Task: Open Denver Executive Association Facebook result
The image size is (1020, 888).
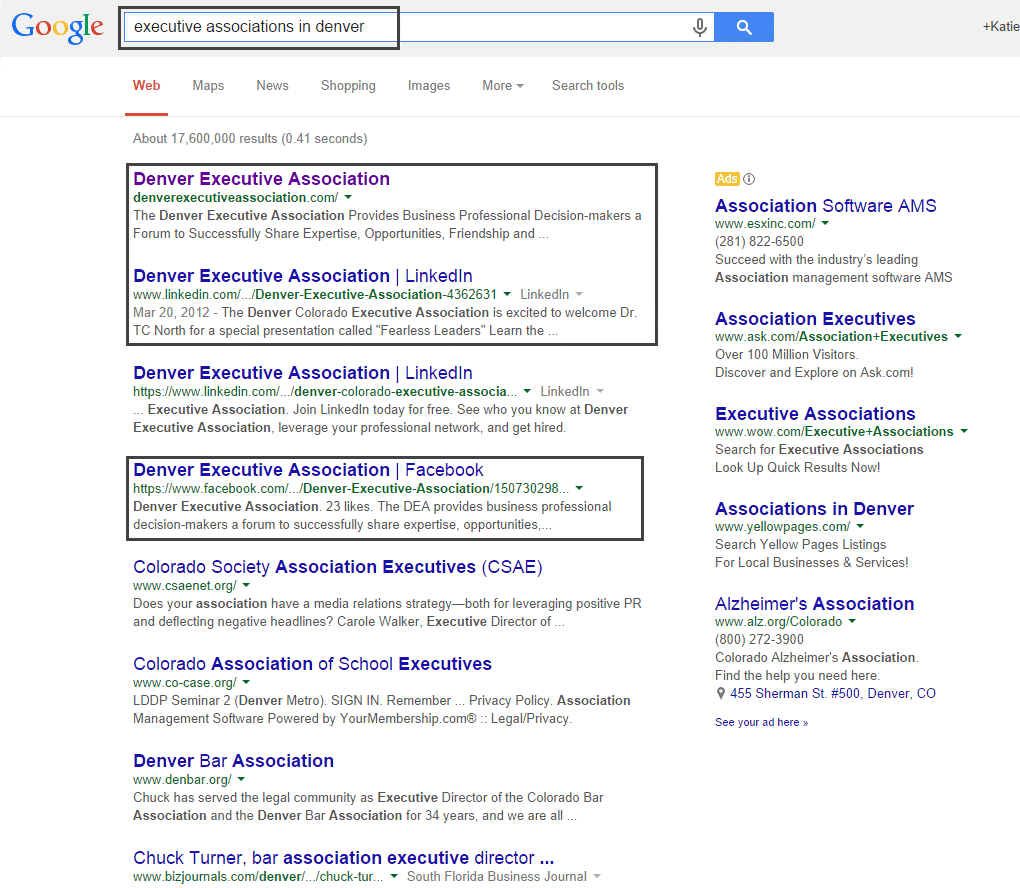Action: click(308, 470)
